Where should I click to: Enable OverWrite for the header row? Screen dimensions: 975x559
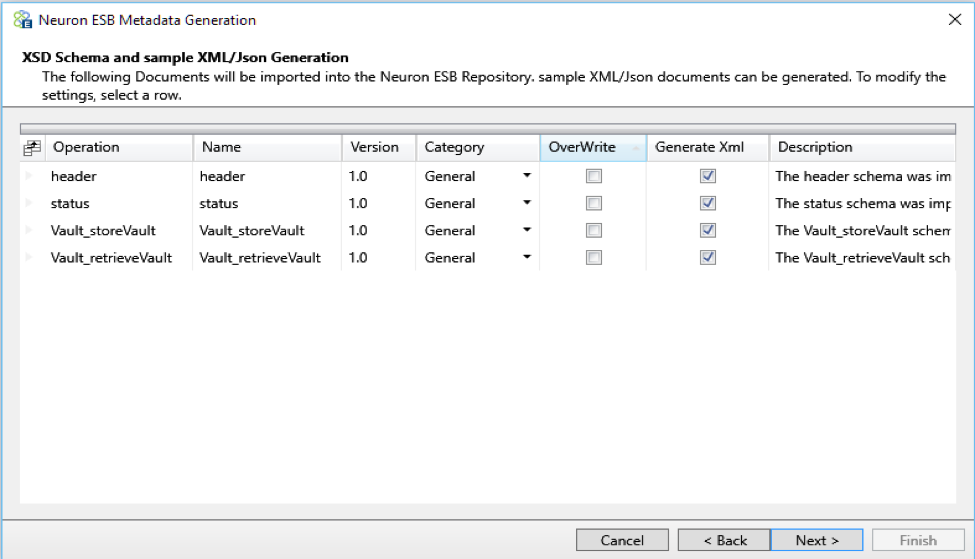coord(594,176)
